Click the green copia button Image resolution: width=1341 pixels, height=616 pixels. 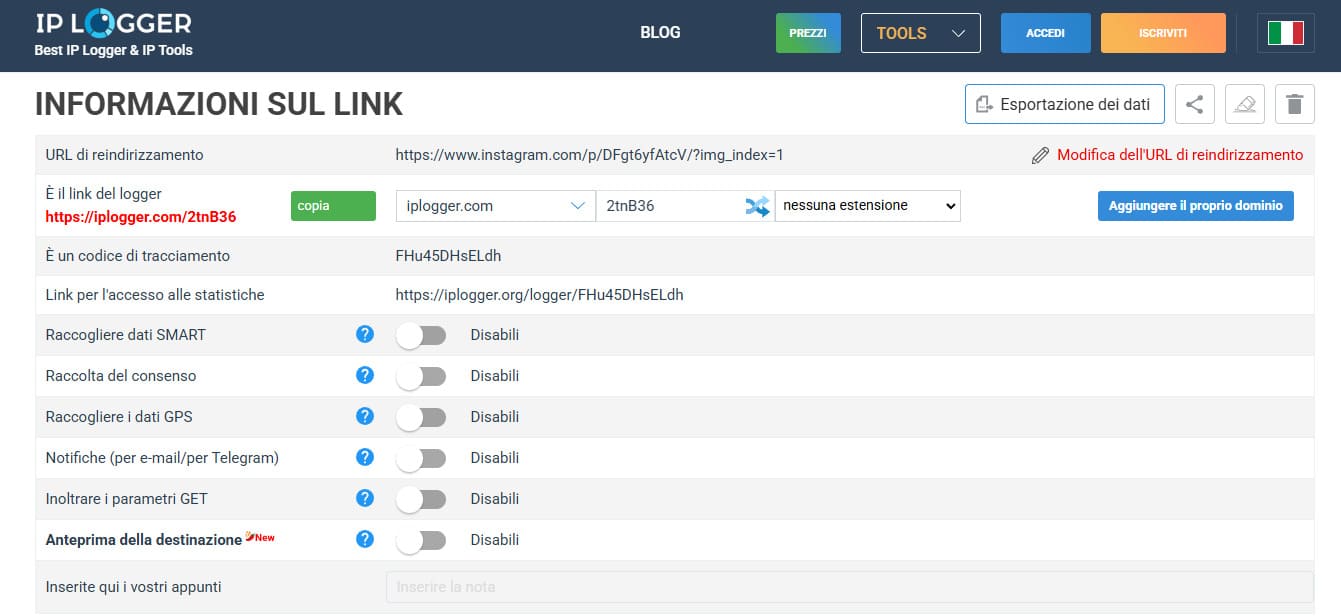[x=333, y=206]
